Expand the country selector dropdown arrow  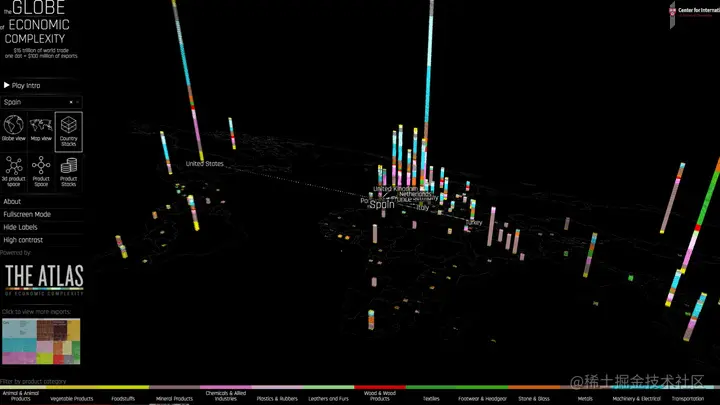click(x=78, y=102)
